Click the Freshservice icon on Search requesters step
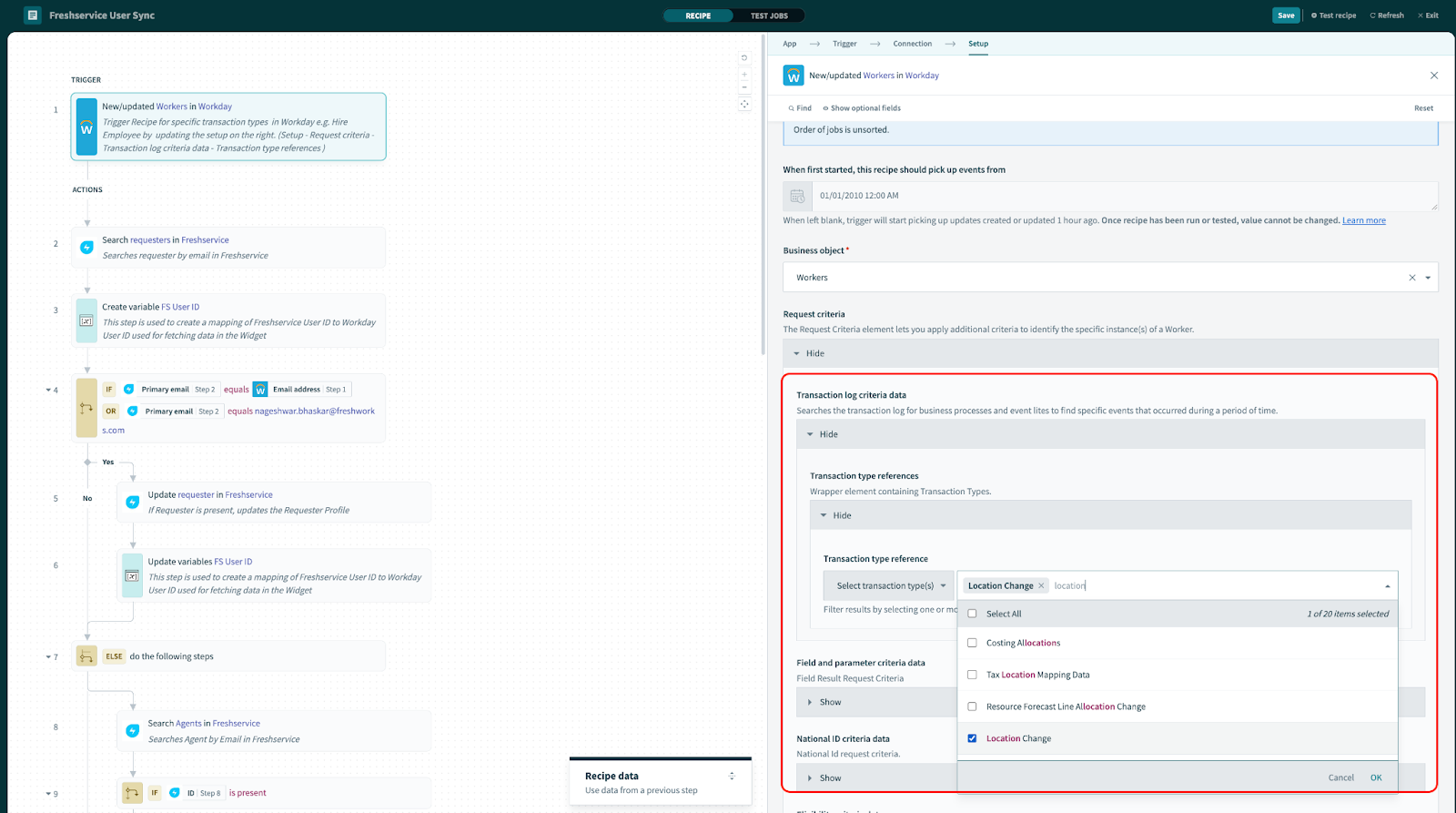This screenshot has height=813, width=1456. coord(86,247)
